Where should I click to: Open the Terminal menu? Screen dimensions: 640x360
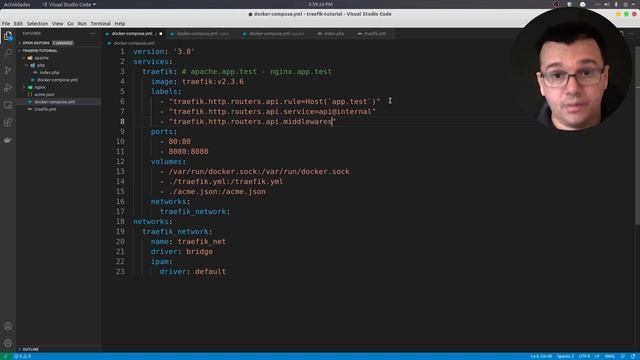pyautogui.click(x=100, y=24)
